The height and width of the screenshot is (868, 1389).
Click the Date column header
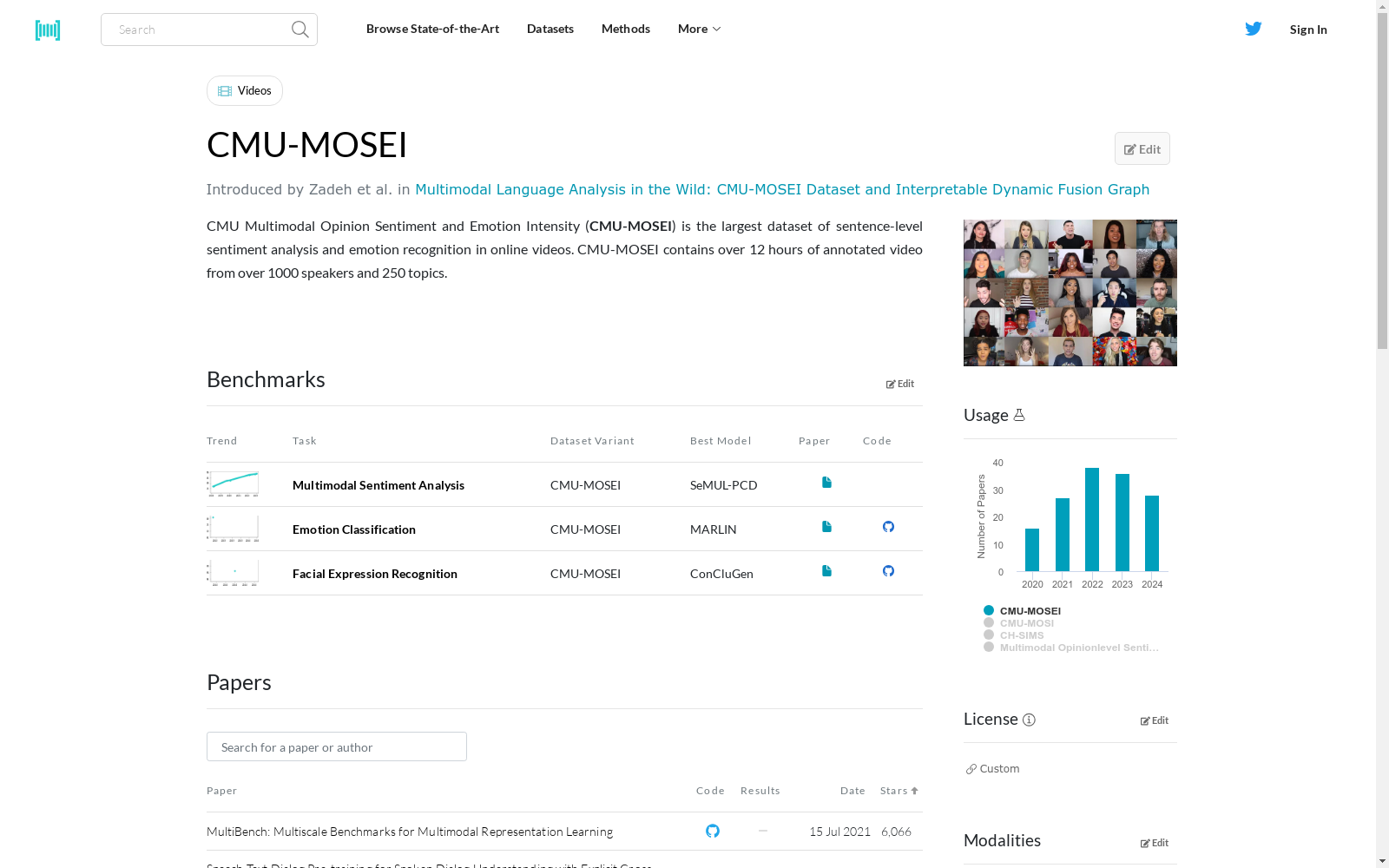point(852,791)
